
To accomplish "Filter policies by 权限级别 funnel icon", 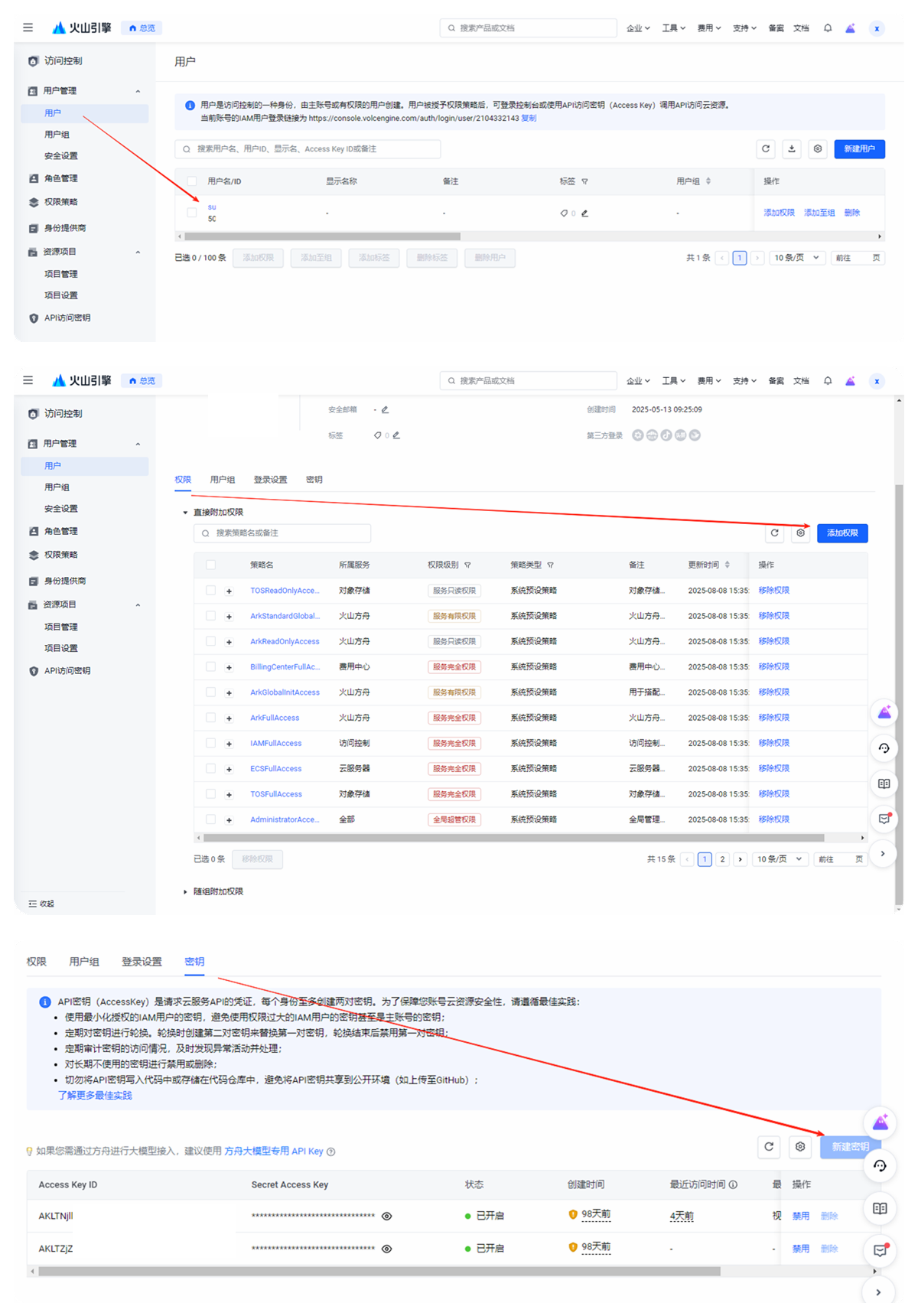I will click(467, 565).
